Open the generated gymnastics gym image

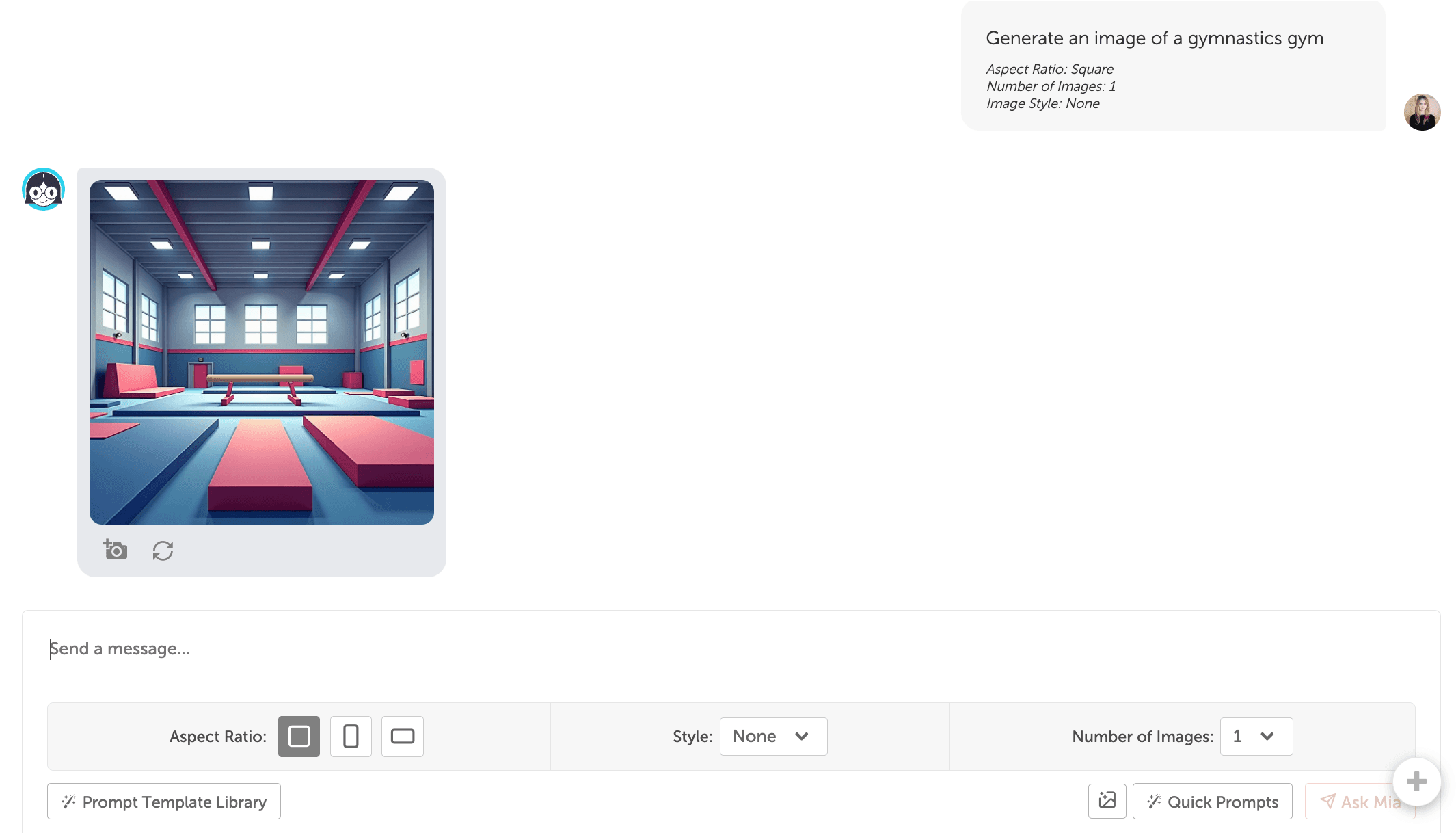(x=262, y=352)
